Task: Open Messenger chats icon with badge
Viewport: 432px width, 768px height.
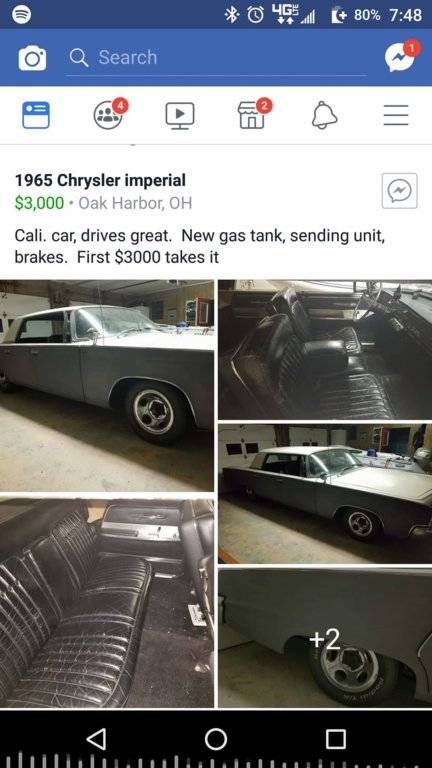Action: coord(402,56)
